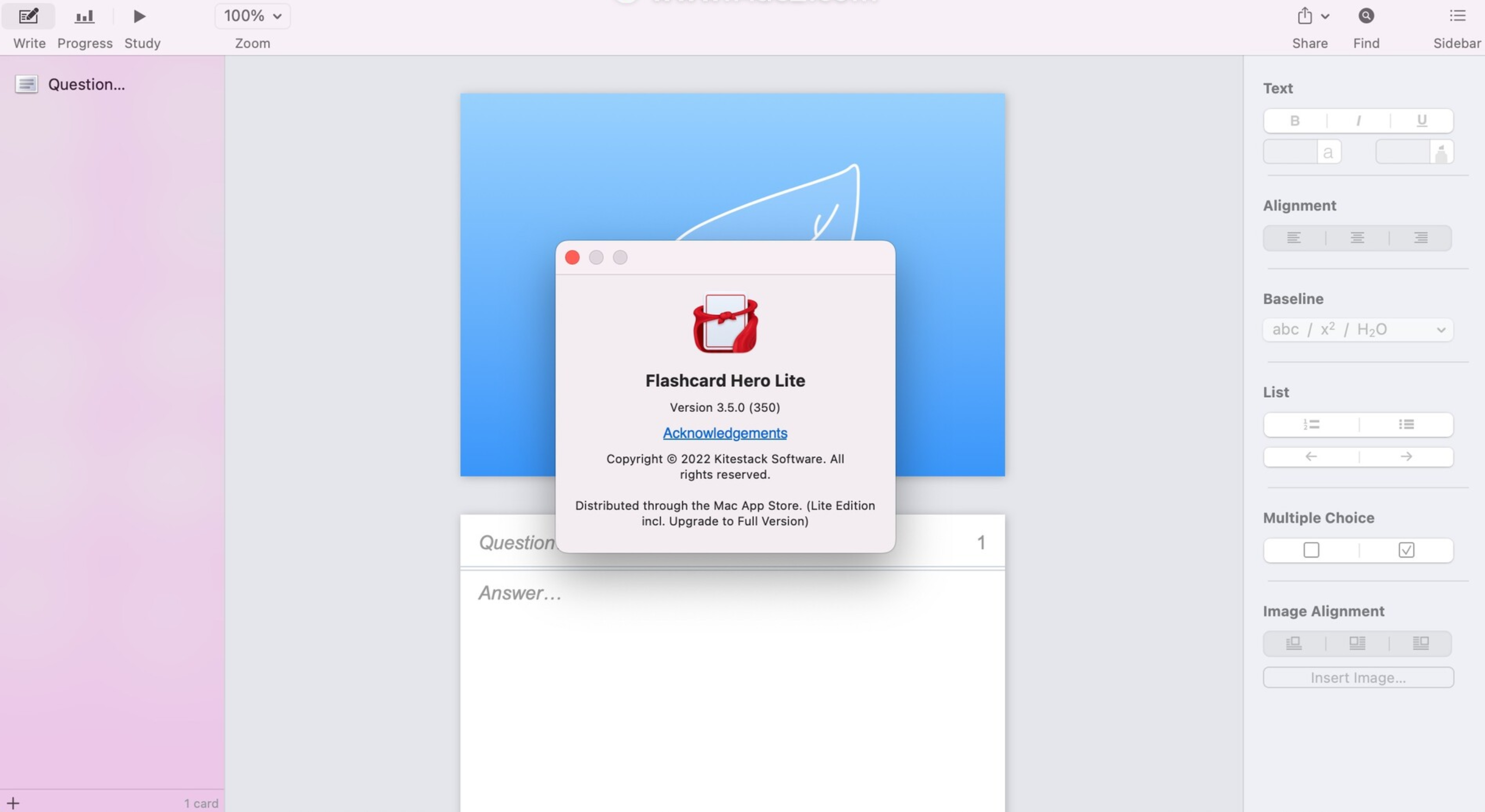Toggle Italic text formatting
Viewport: 1485px width, 812px height.
(1358, 121)
